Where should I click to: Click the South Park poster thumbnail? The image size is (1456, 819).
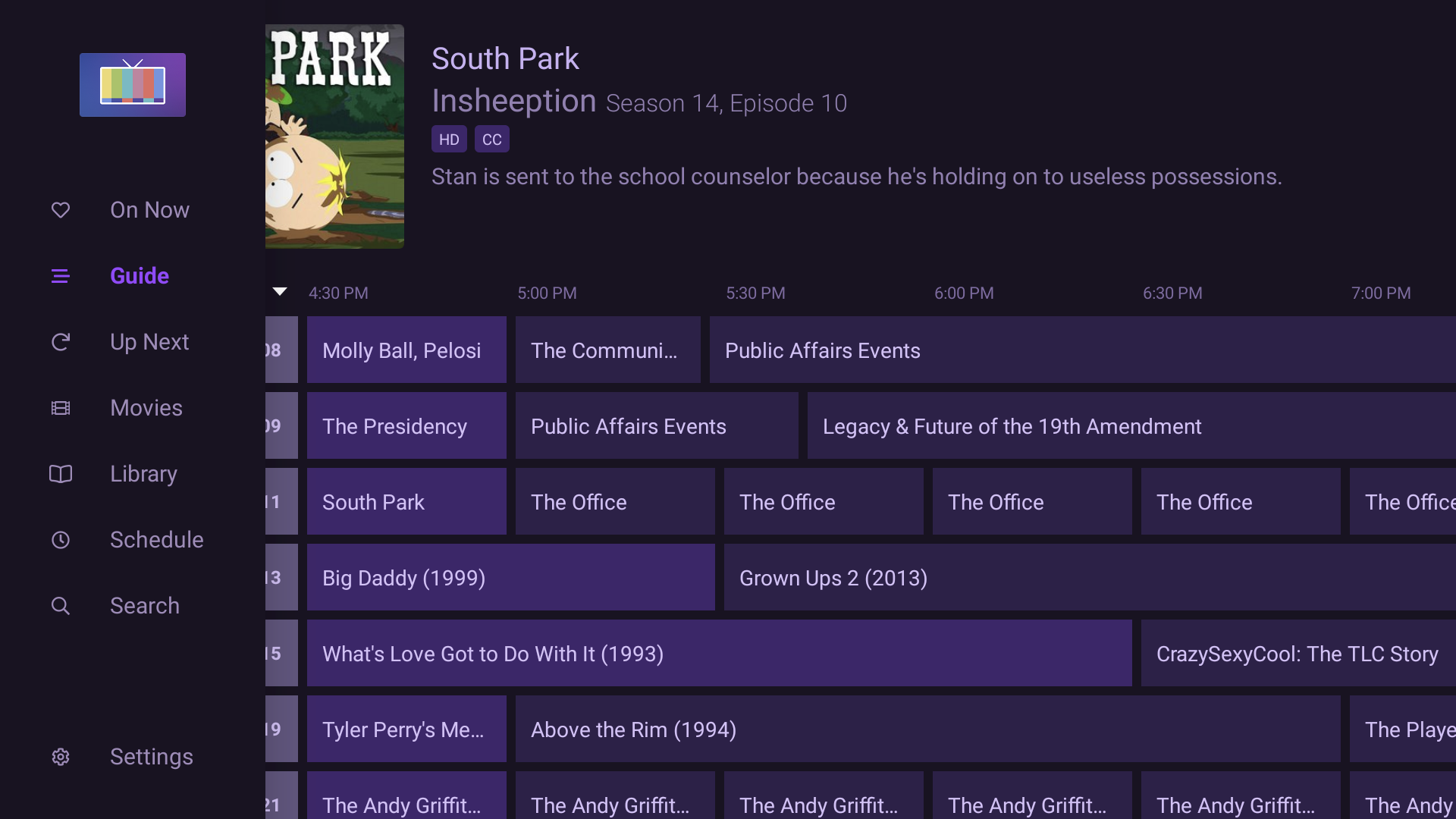point(334,136)
